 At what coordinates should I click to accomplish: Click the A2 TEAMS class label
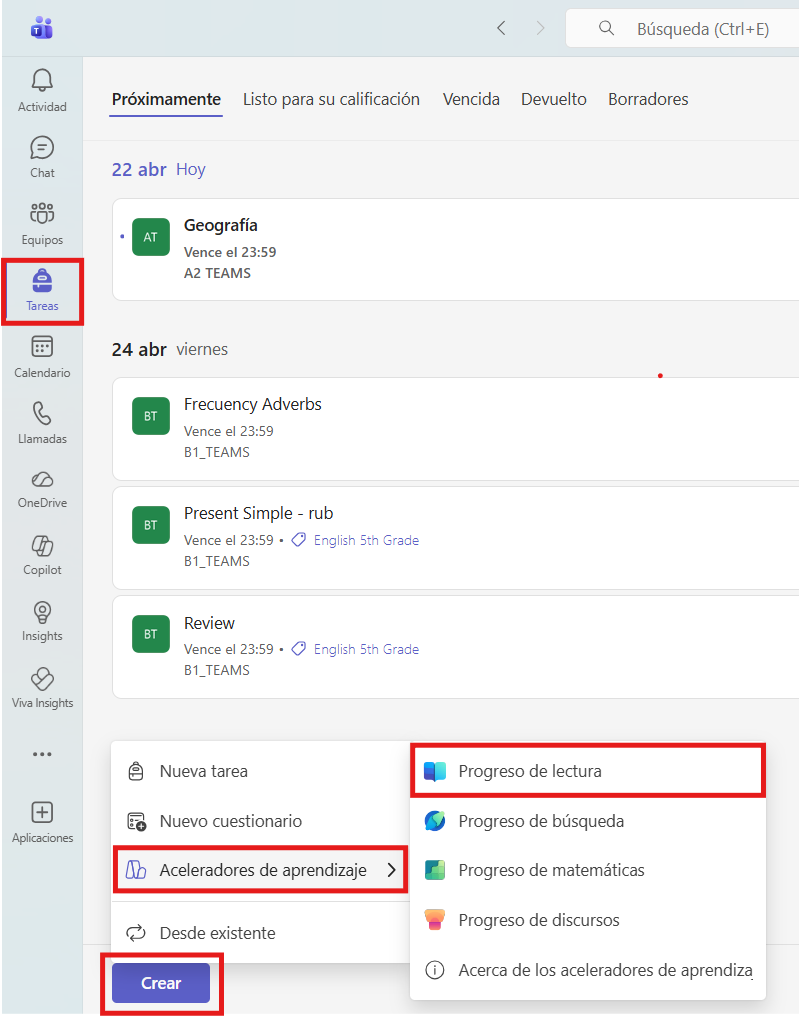coord(217,273)
